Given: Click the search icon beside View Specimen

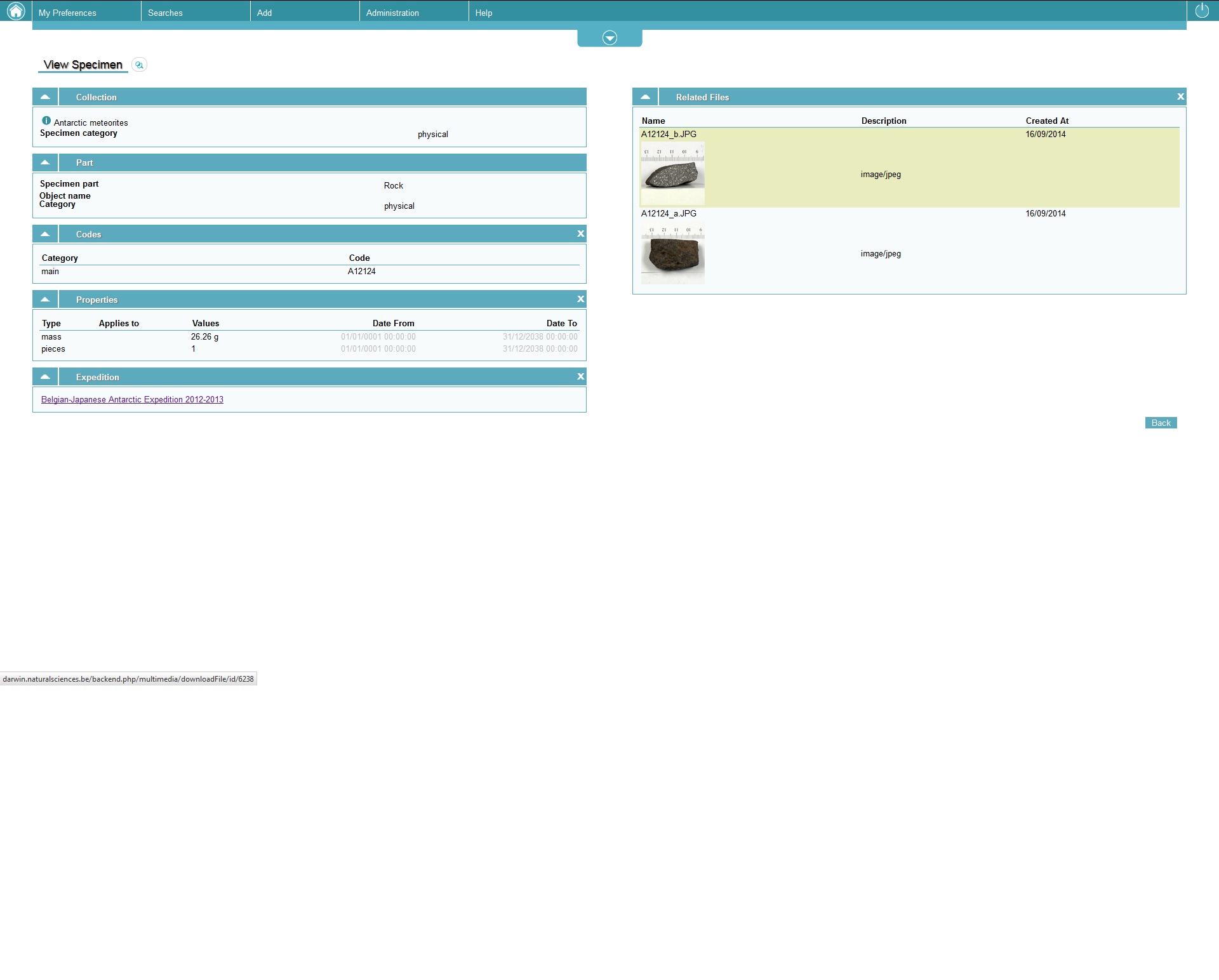Looking at the screenshot, I should tap(139, 65).
